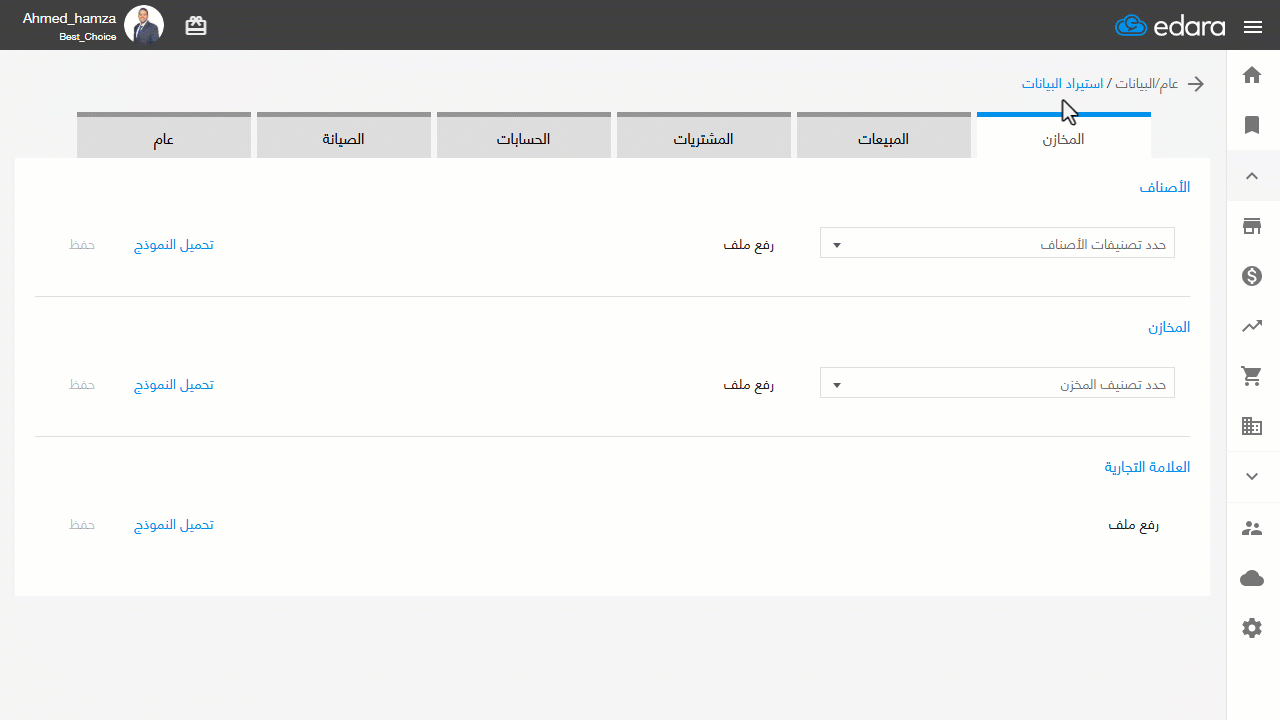
Task: Open the حدد تصنيفات الأصناف dropdown
Action: click(x=997, y=243)
